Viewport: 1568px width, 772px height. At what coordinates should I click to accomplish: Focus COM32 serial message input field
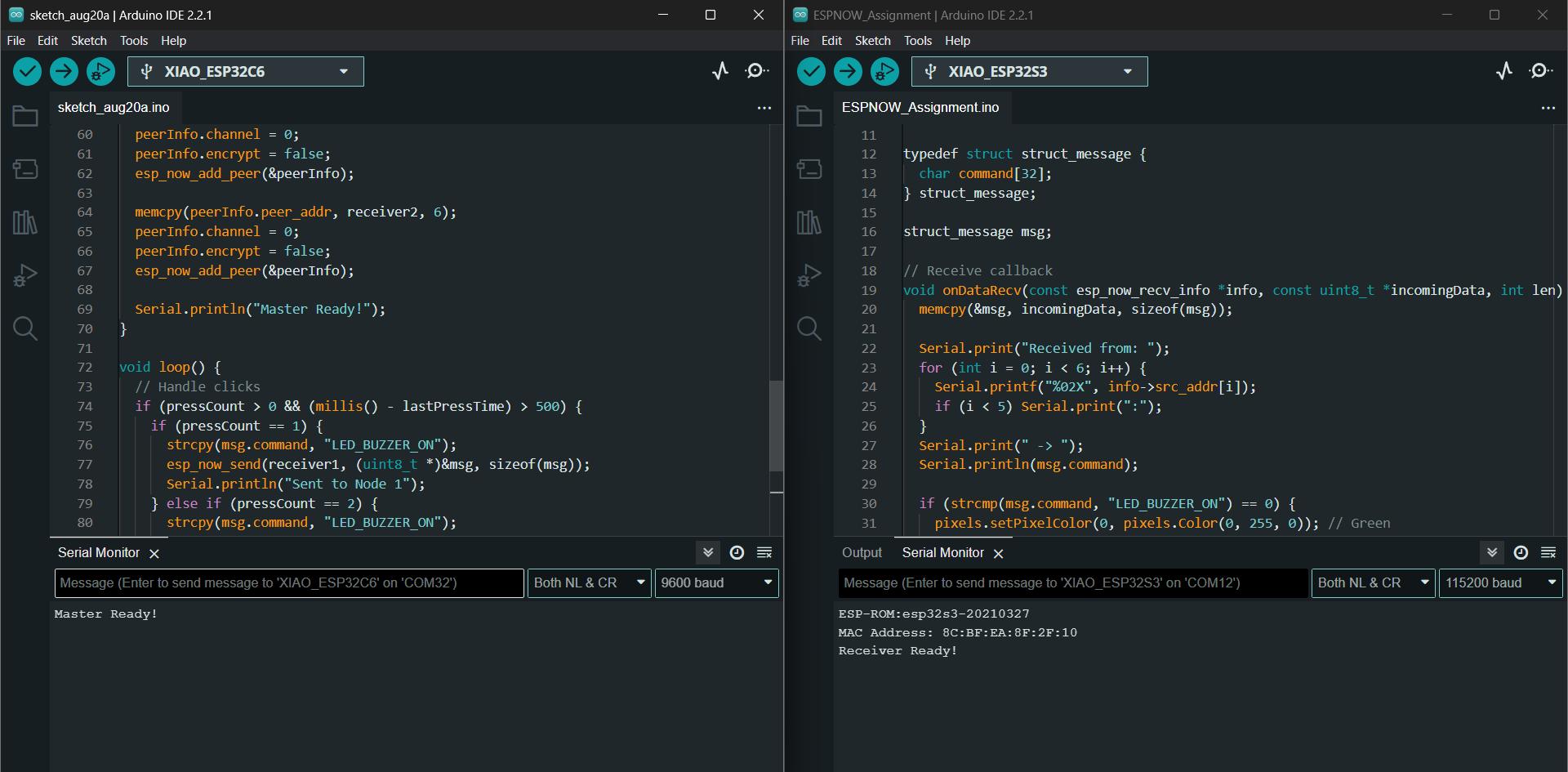coord(289,583)
